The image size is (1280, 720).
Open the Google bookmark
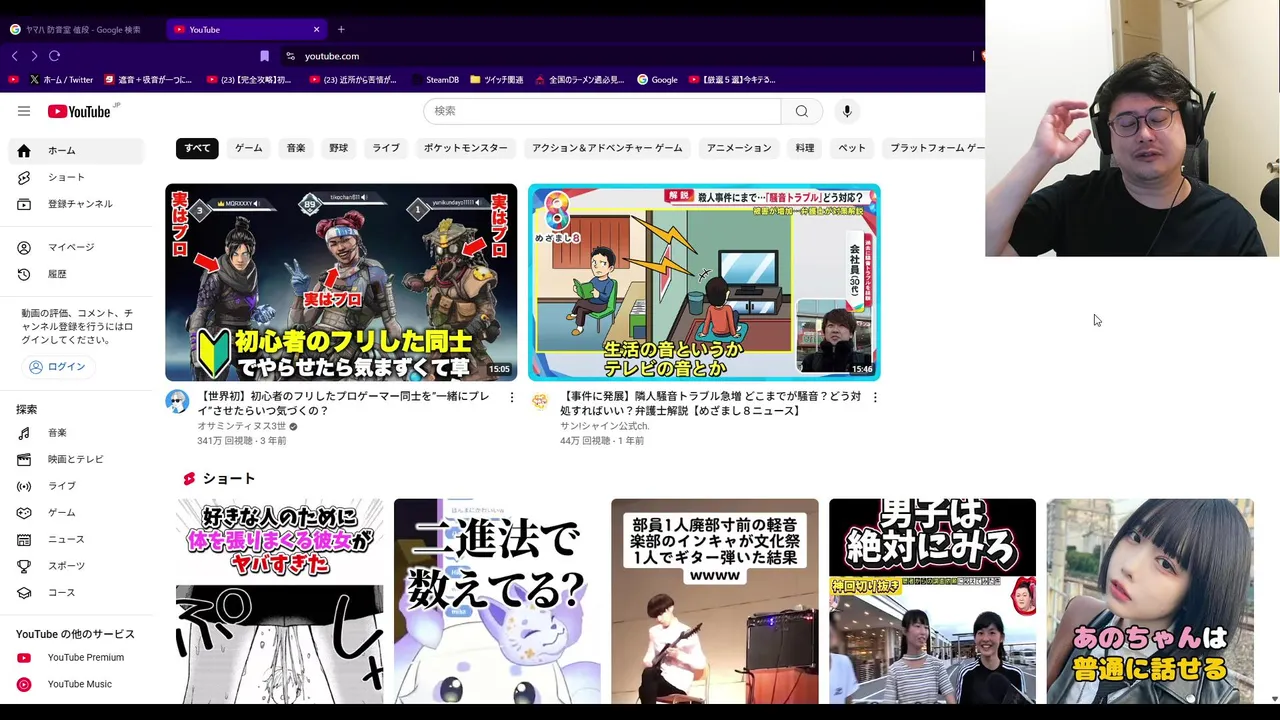658,80
